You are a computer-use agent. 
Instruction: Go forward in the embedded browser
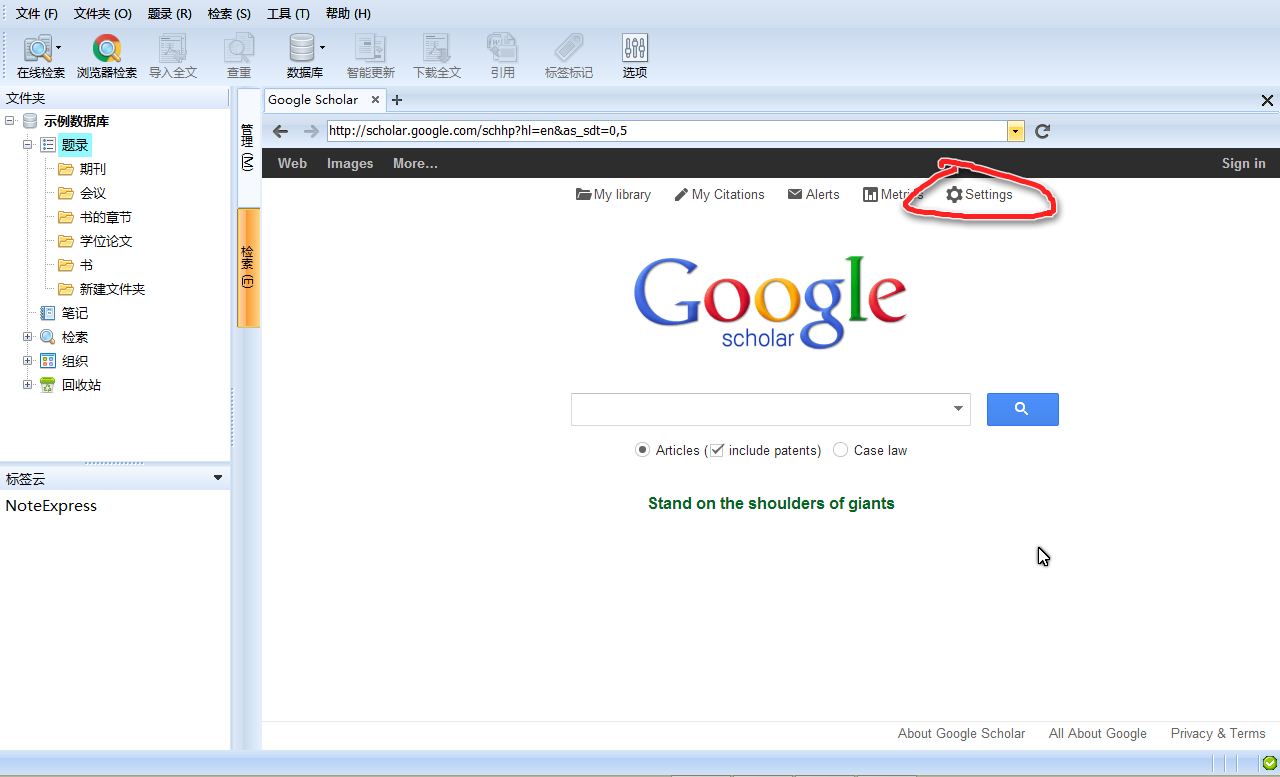pos(311,131)
